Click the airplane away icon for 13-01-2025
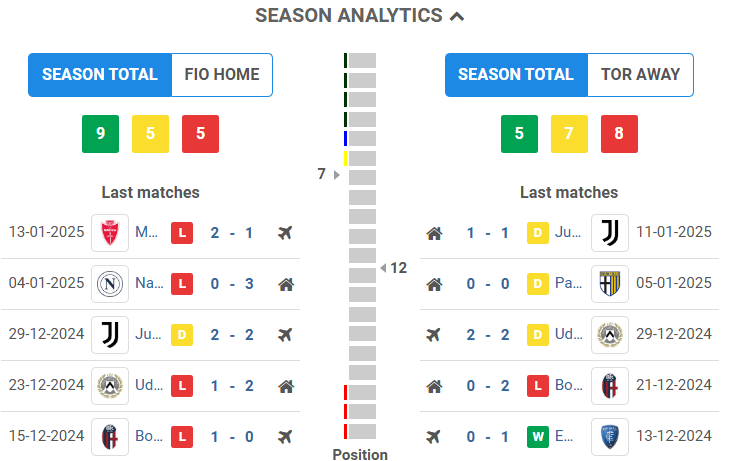Viewport: 730px width, 461px height. tap(286, 233)
